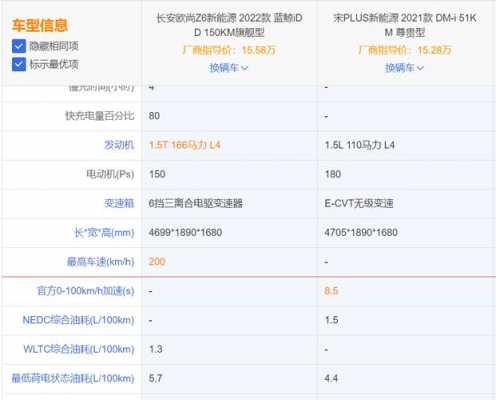Select the highlighted 200 top speed value
The width and height of the screenshot is (496, 400).
(x=157, y=262)
